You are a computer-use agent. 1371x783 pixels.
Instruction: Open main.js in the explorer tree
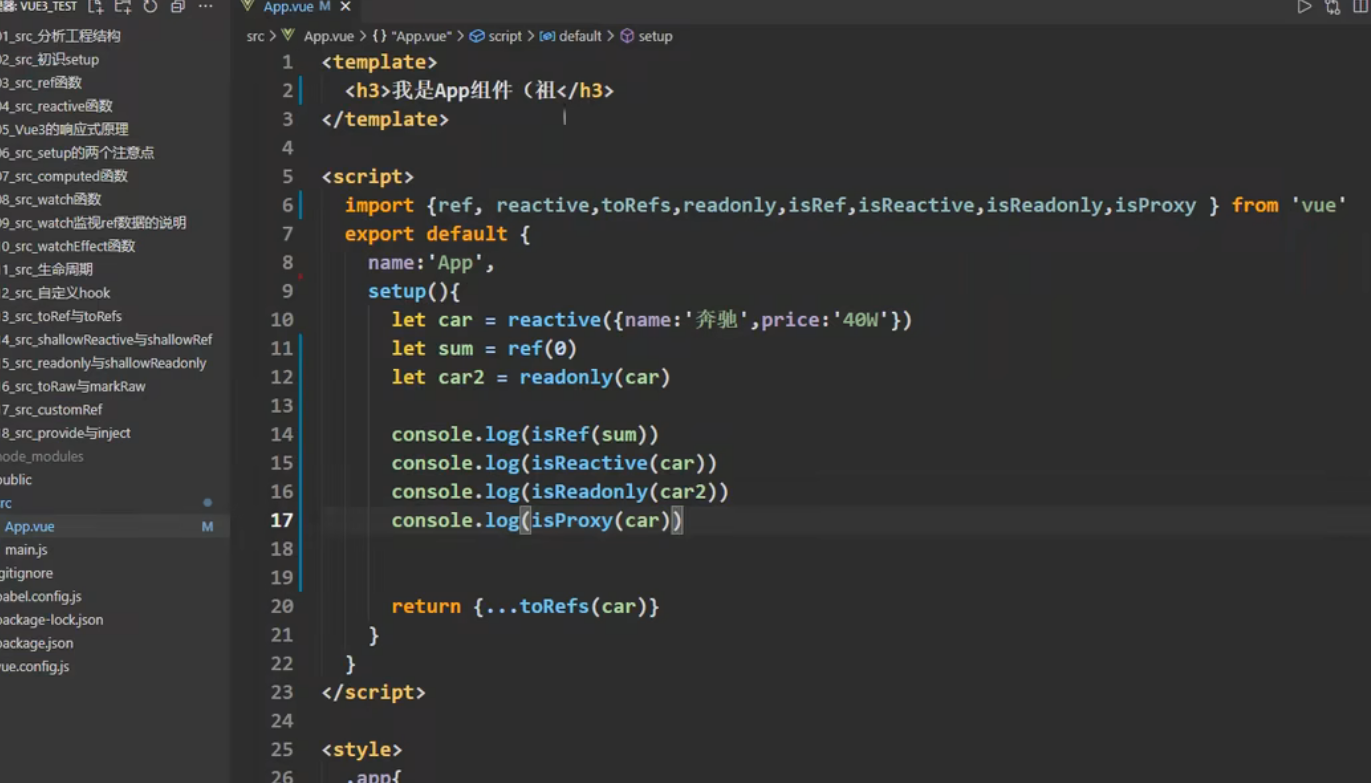26,550
